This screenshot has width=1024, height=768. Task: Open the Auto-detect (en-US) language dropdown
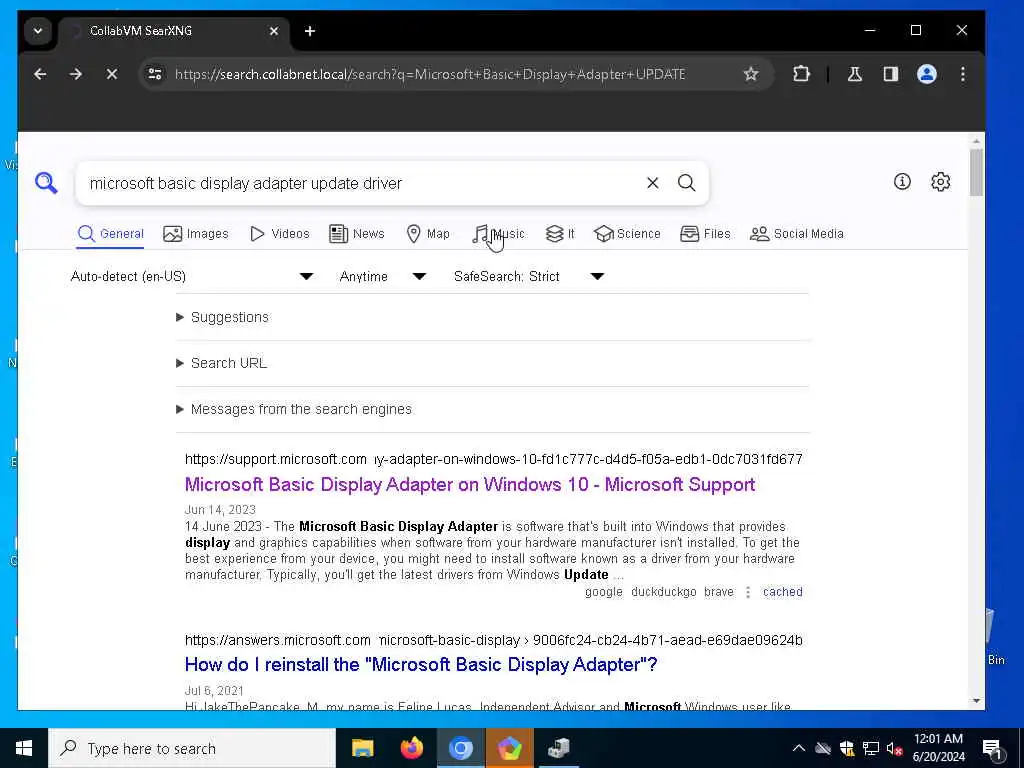[x=191, y=276]
